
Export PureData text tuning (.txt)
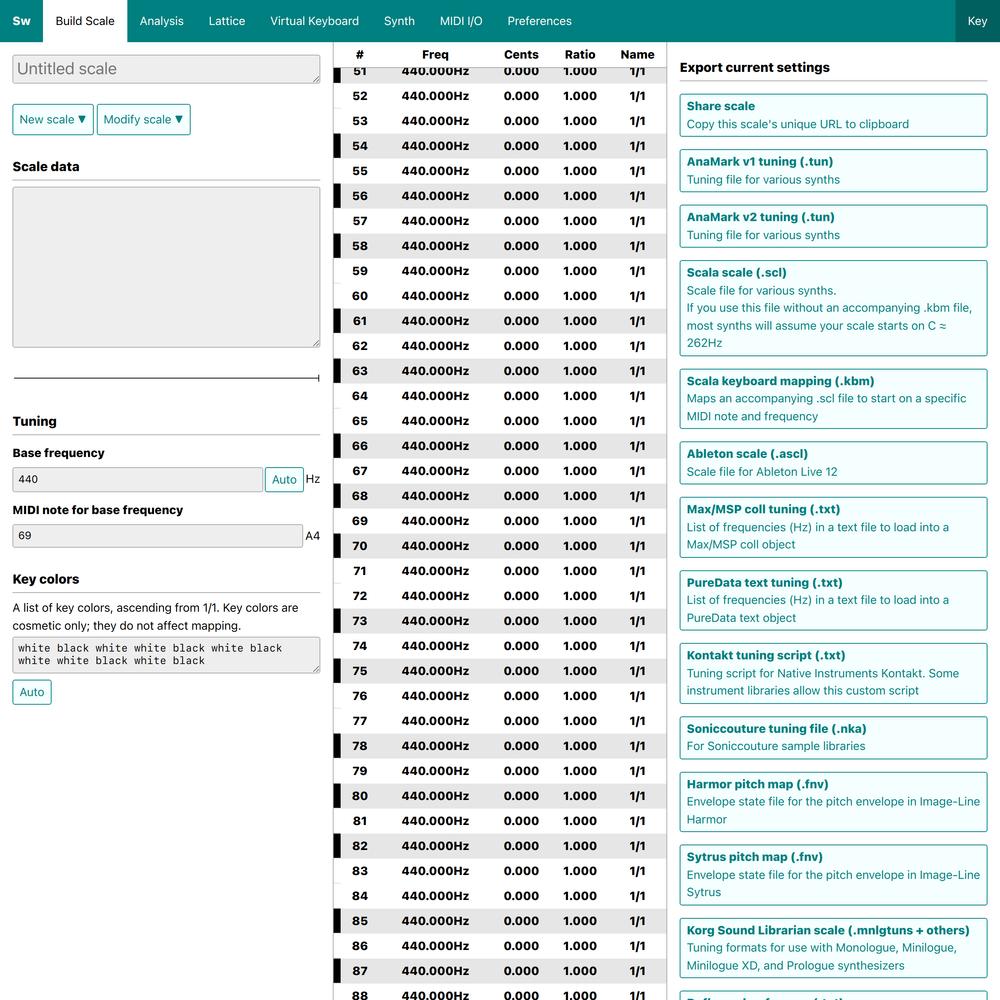point(833,600)
